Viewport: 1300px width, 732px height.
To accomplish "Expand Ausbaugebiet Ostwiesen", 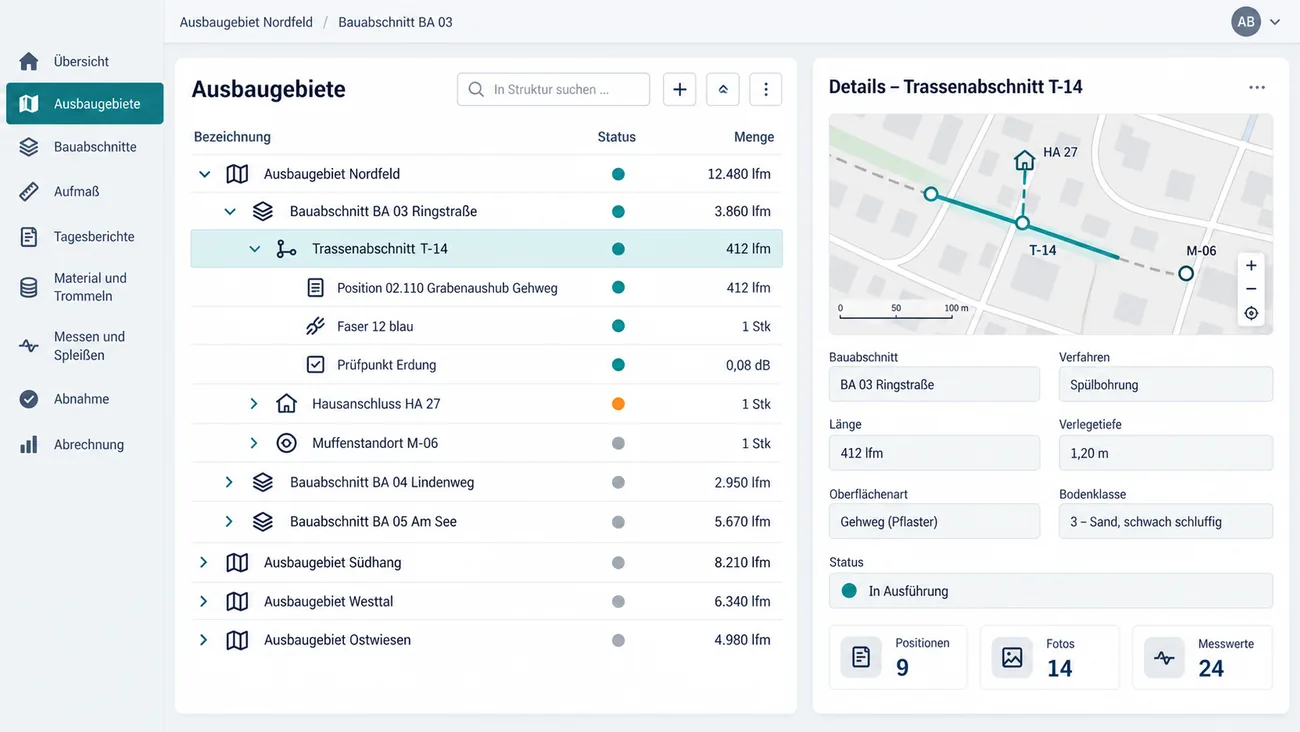I will (203, 640).
